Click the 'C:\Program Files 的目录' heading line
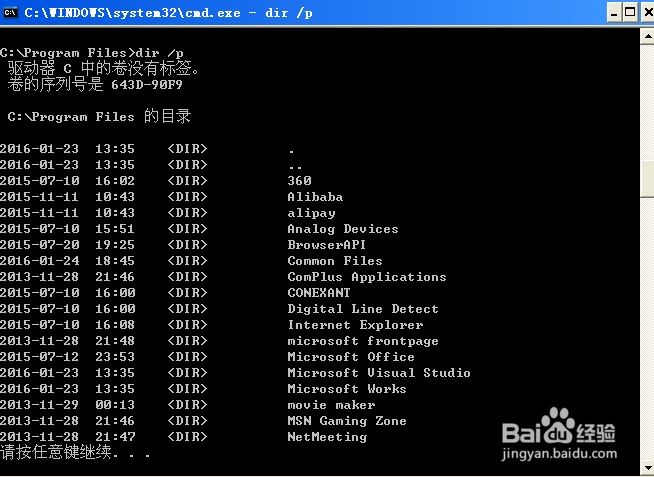This screenshot has height=477, width=654. tap(99, 116)
